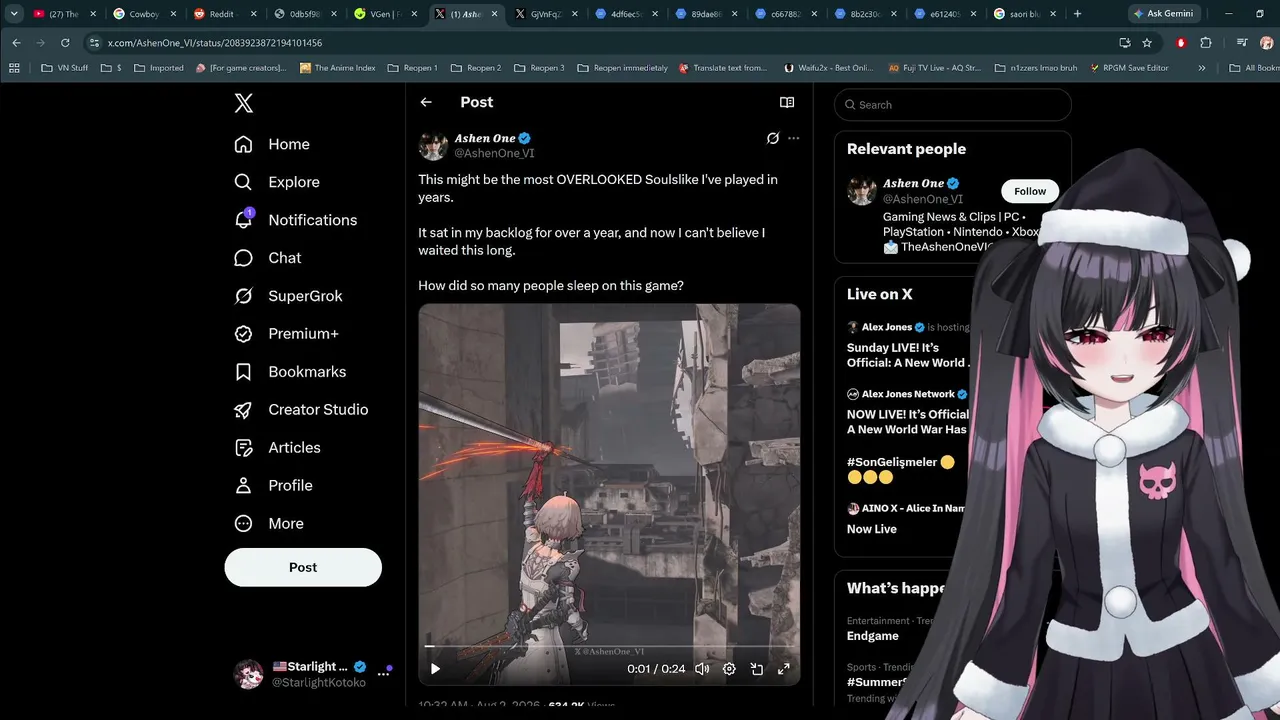Open the RPGM Save Editor bookmark
Viewport: 1280px width, 720px height.
coord(1129,68)
